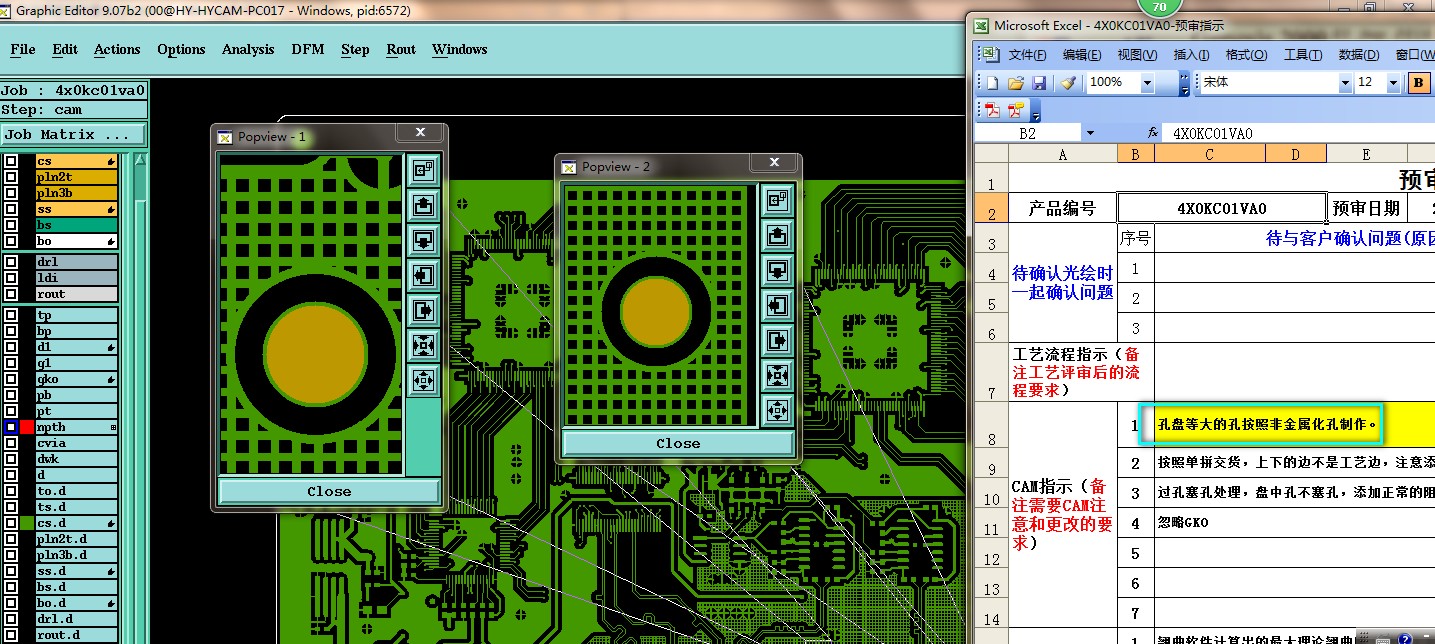Image resolution: width=1435 pixels, height=644 pixels.
Task: Click the New workbook icon in Excel
Action: click(x=993, y=83)
